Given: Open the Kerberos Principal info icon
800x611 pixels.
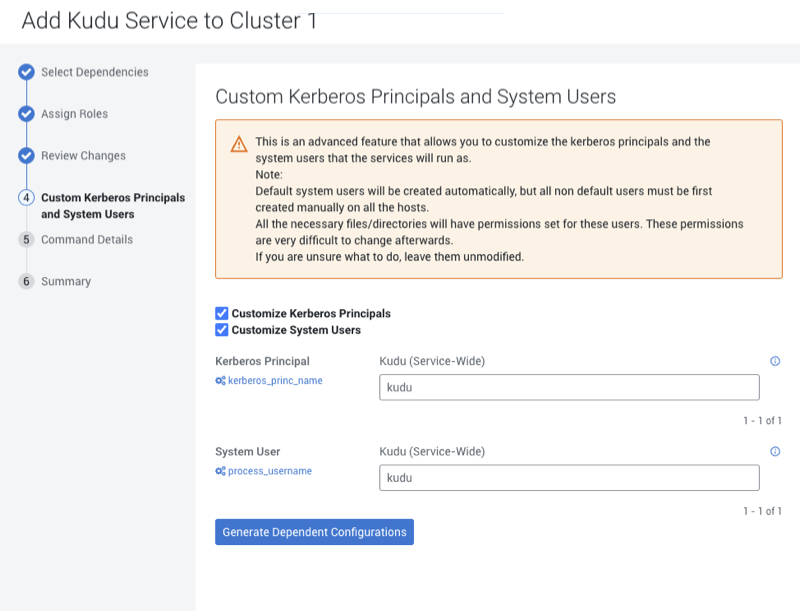Looking at the screenshot, I should [x=775, y=361].
